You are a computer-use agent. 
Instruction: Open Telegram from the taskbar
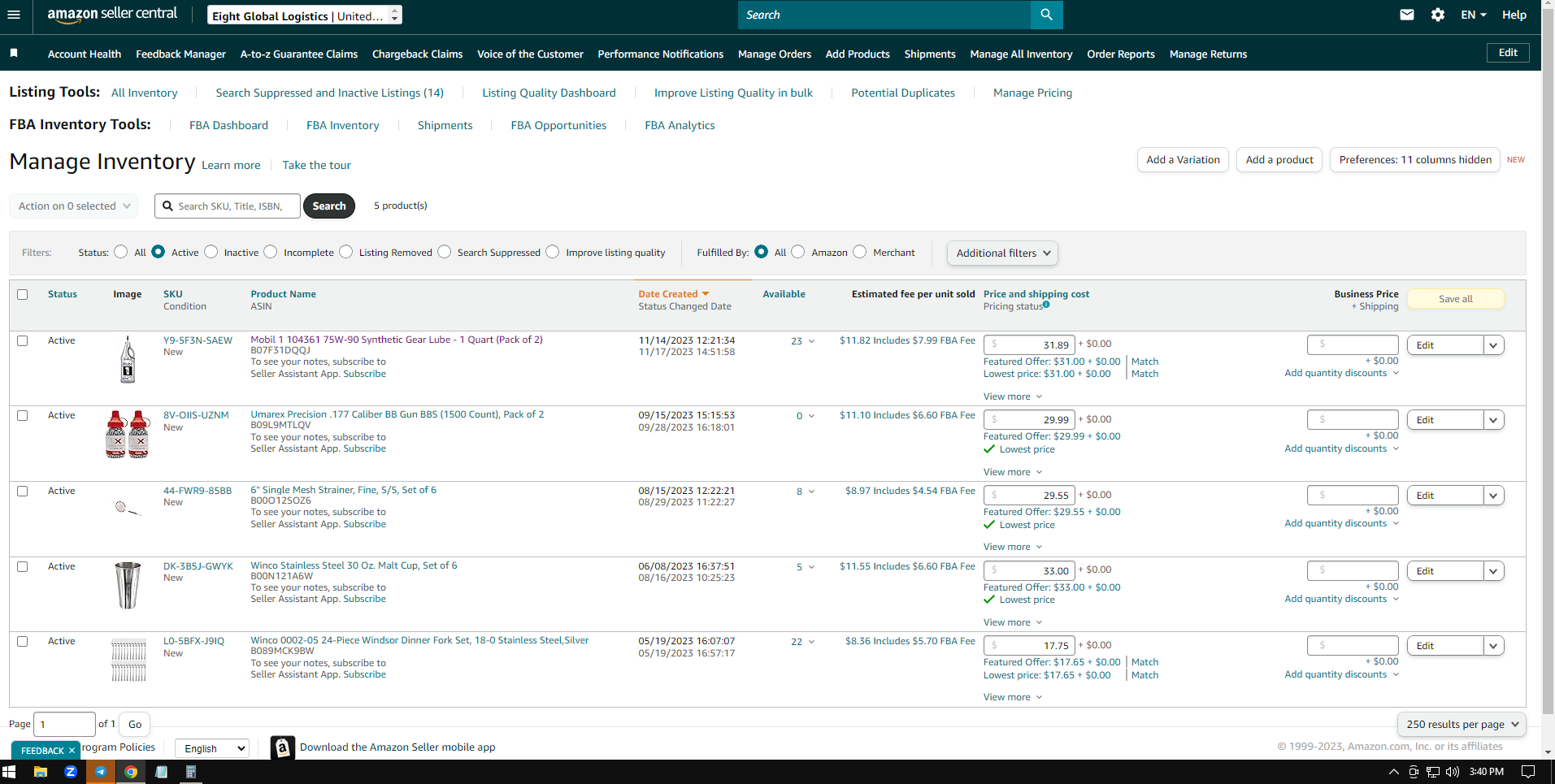point(101,772)
